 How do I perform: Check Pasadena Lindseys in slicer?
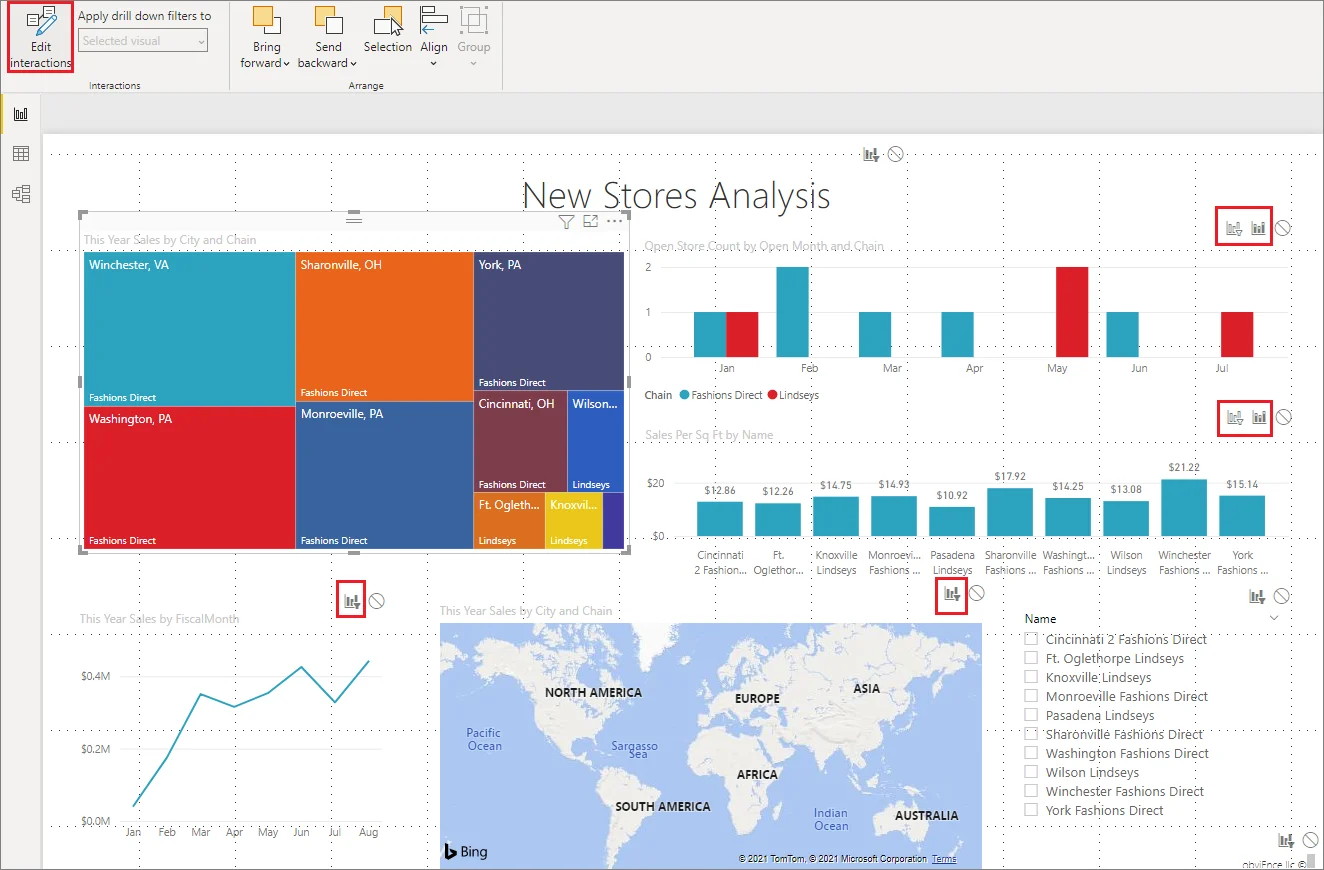(x=1031, y=715)
